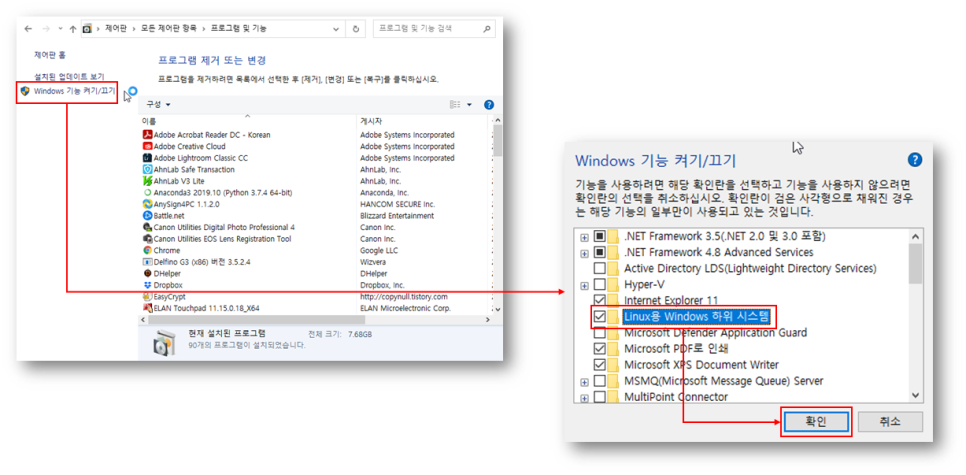Click 취소 button in features dialog
Screen dimensions: 966x475
(890, 422)
